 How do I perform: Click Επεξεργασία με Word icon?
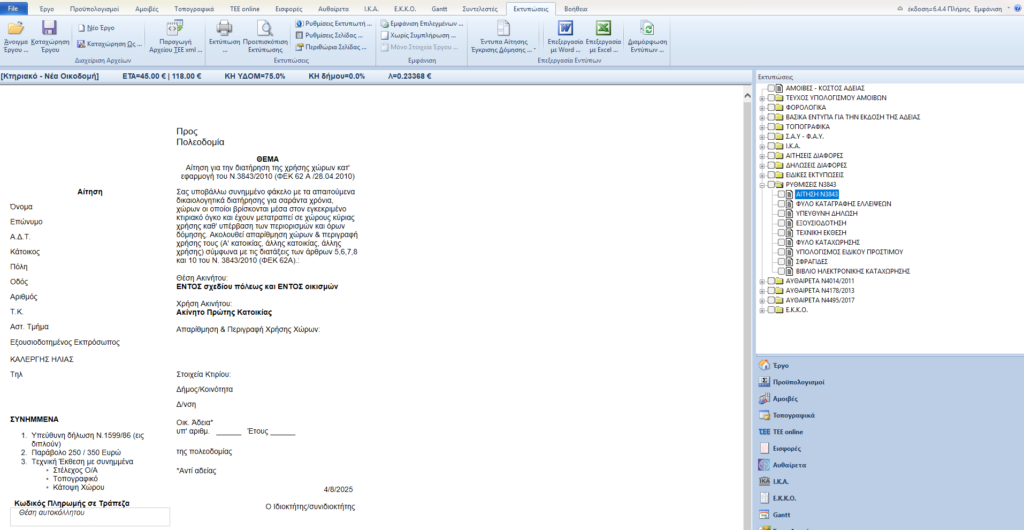[566, 32]
